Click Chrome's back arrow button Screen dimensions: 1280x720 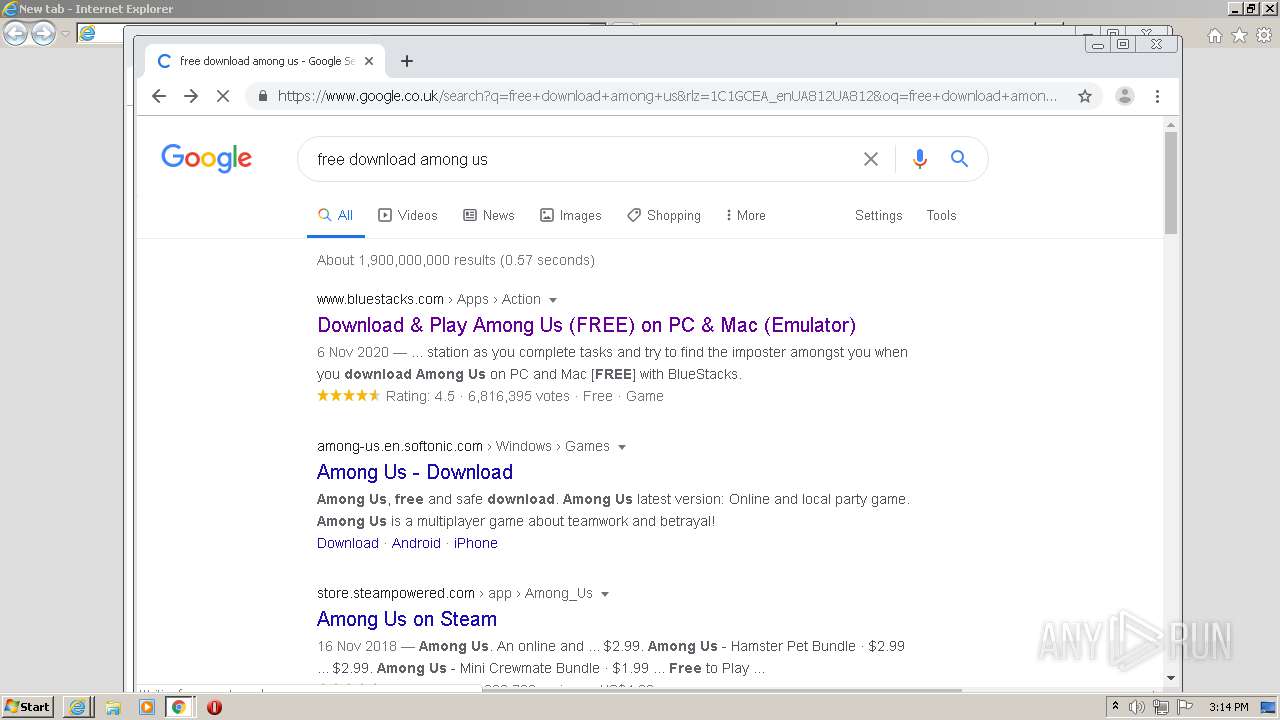click(x=159, y=96)
